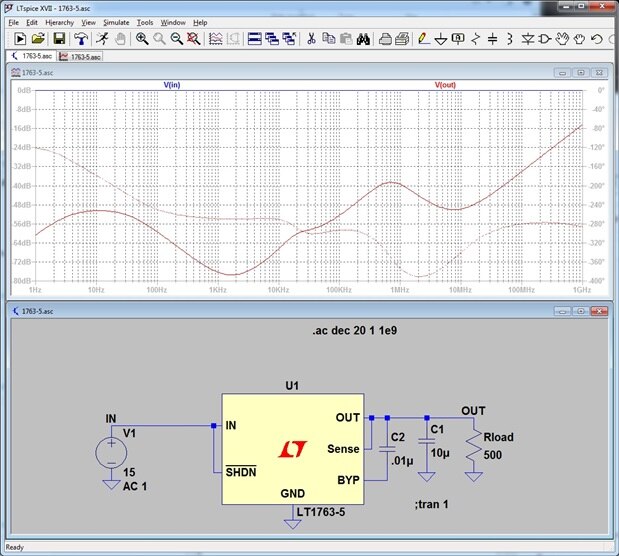619x556 pixels.
Task: Click the Cut scissors tool
Action: 311,39
